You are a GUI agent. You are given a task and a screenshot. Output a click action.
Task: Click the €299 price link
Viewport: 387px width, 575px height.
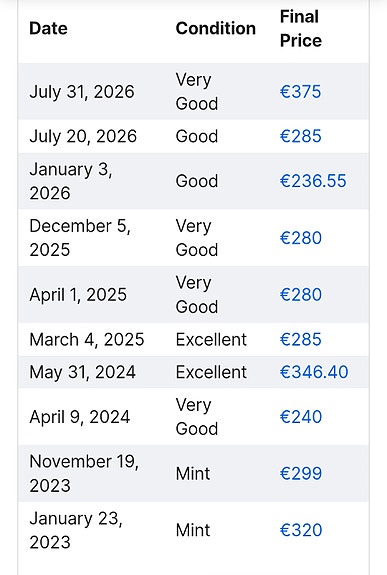pos(301,473)
